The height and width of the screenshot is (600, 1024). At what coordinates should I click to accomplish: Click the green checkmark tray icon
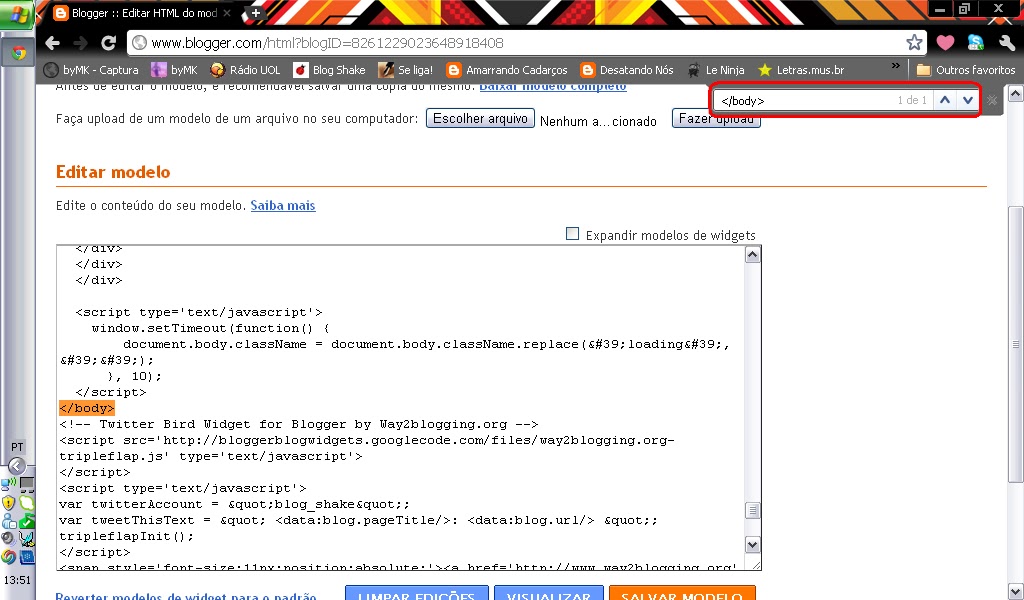27,520
